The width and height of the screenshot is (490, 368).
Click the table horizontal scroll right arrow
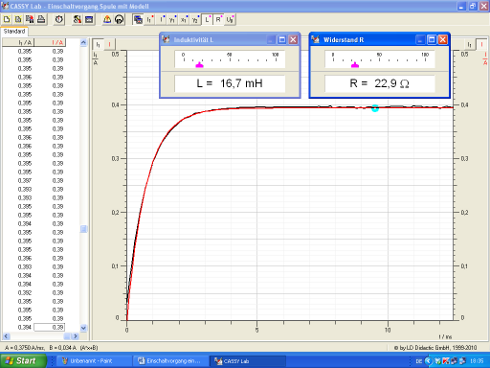[x=75, y=336]
